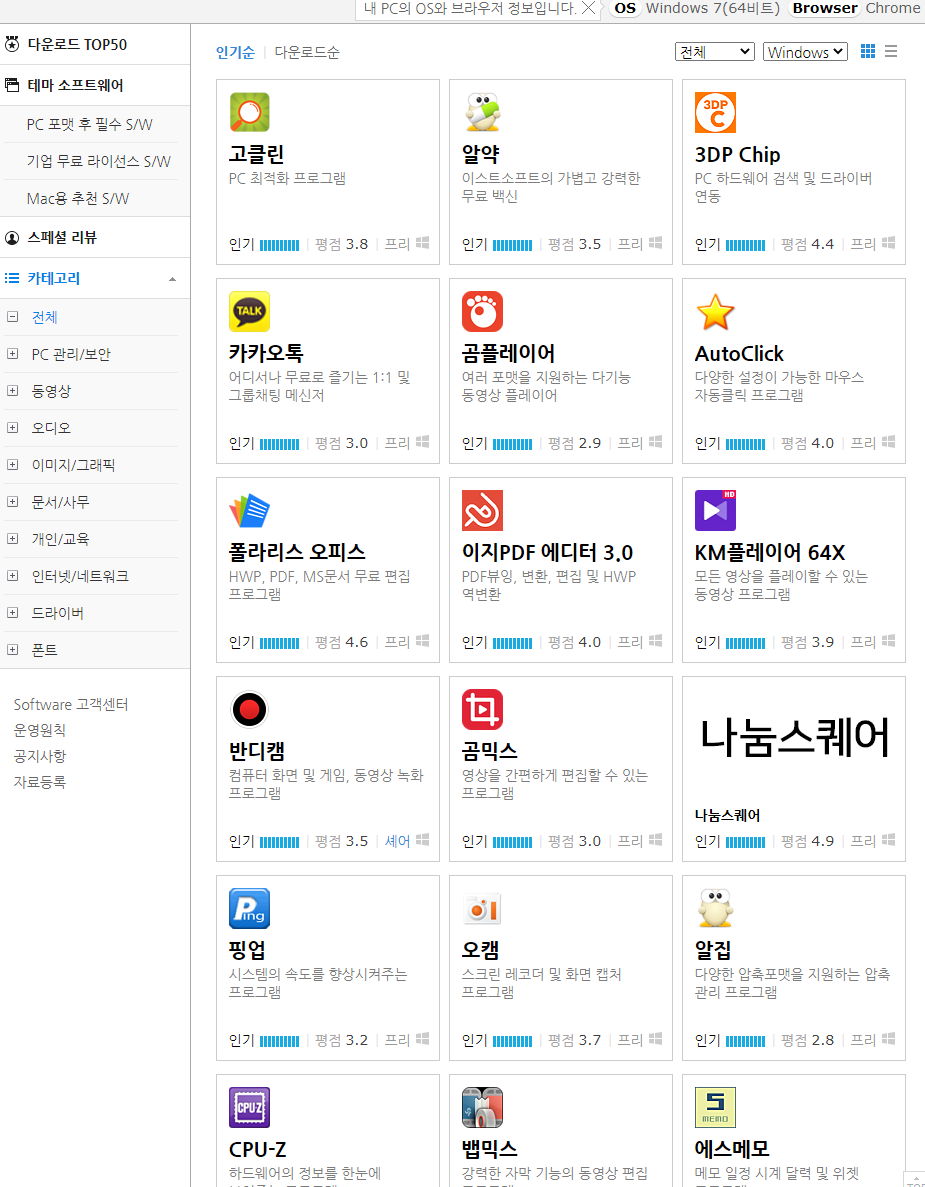Close the PC OS info banner
Screen dimensions: 925x1187
588,8
